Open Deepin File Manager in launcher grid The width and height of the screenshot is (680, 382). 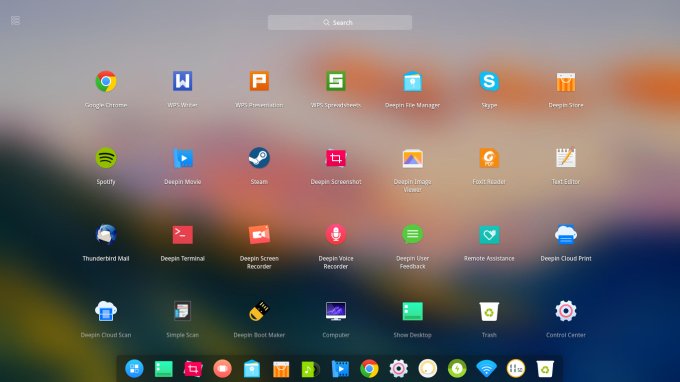412,82
